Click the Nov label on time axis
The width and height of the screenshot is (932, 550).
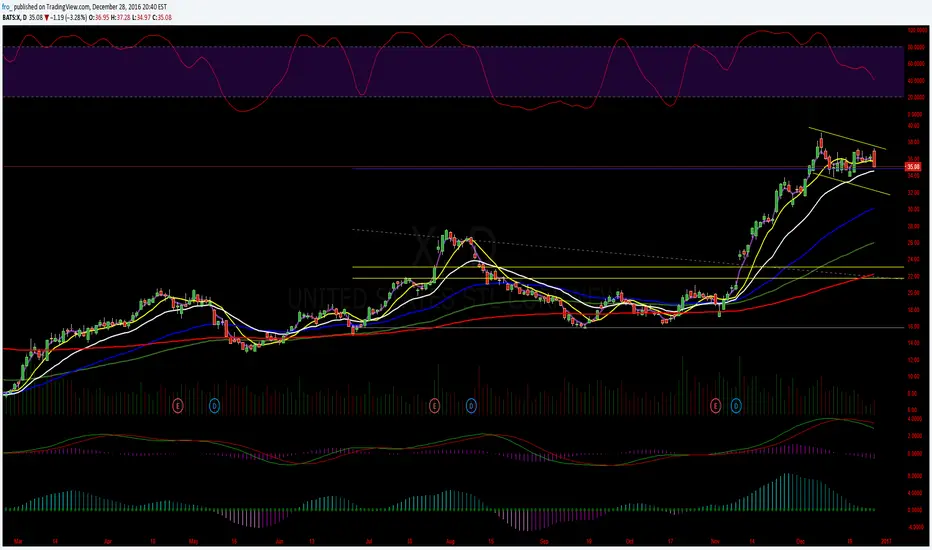[x=715, y=542]
